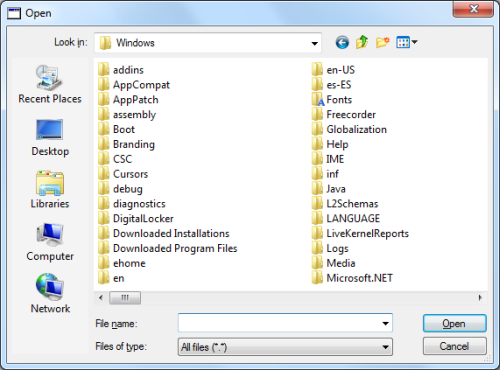Open the Files of type dropdown
This screenshot has height=370, width=500.
(x=285, y=347)
